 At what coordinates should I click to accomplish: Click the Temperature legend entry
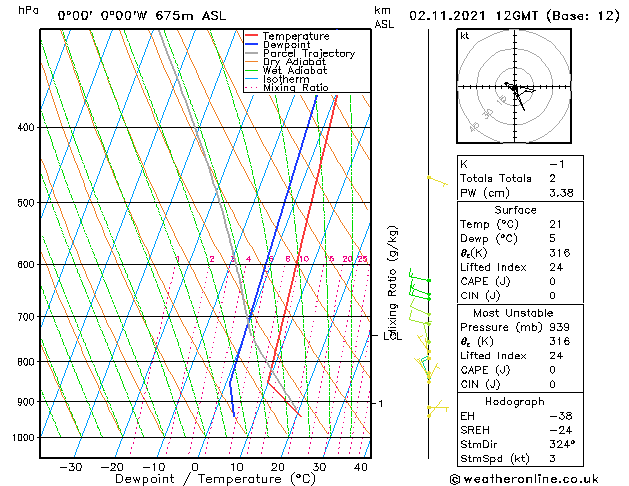287,36
